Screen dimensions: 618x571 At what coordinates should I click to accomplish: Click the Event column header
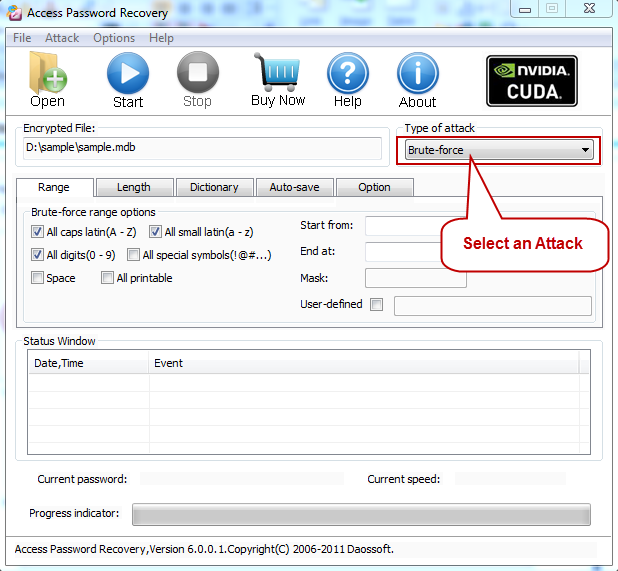pos(364,363)
